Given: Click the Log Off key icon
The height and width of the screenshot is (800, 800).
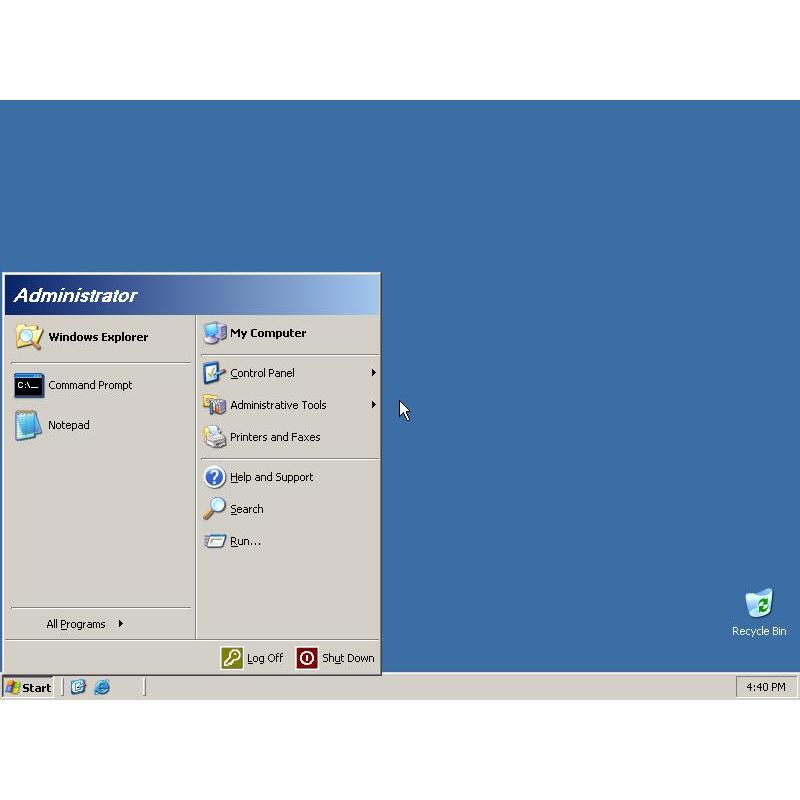Looking at the screenshot, I should (232, 658).
